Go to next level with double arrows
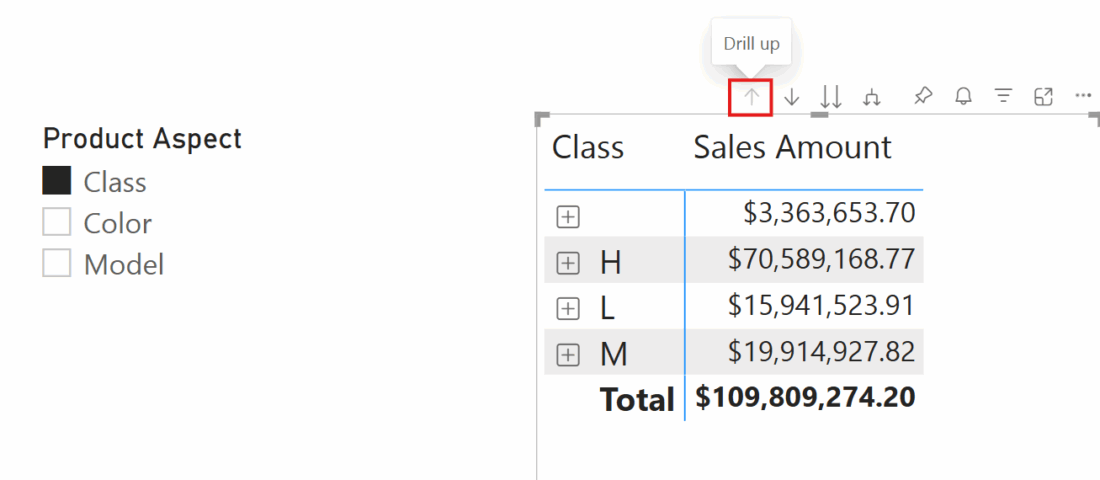Viewport: 1100px width, 480px height. point(831,97)
